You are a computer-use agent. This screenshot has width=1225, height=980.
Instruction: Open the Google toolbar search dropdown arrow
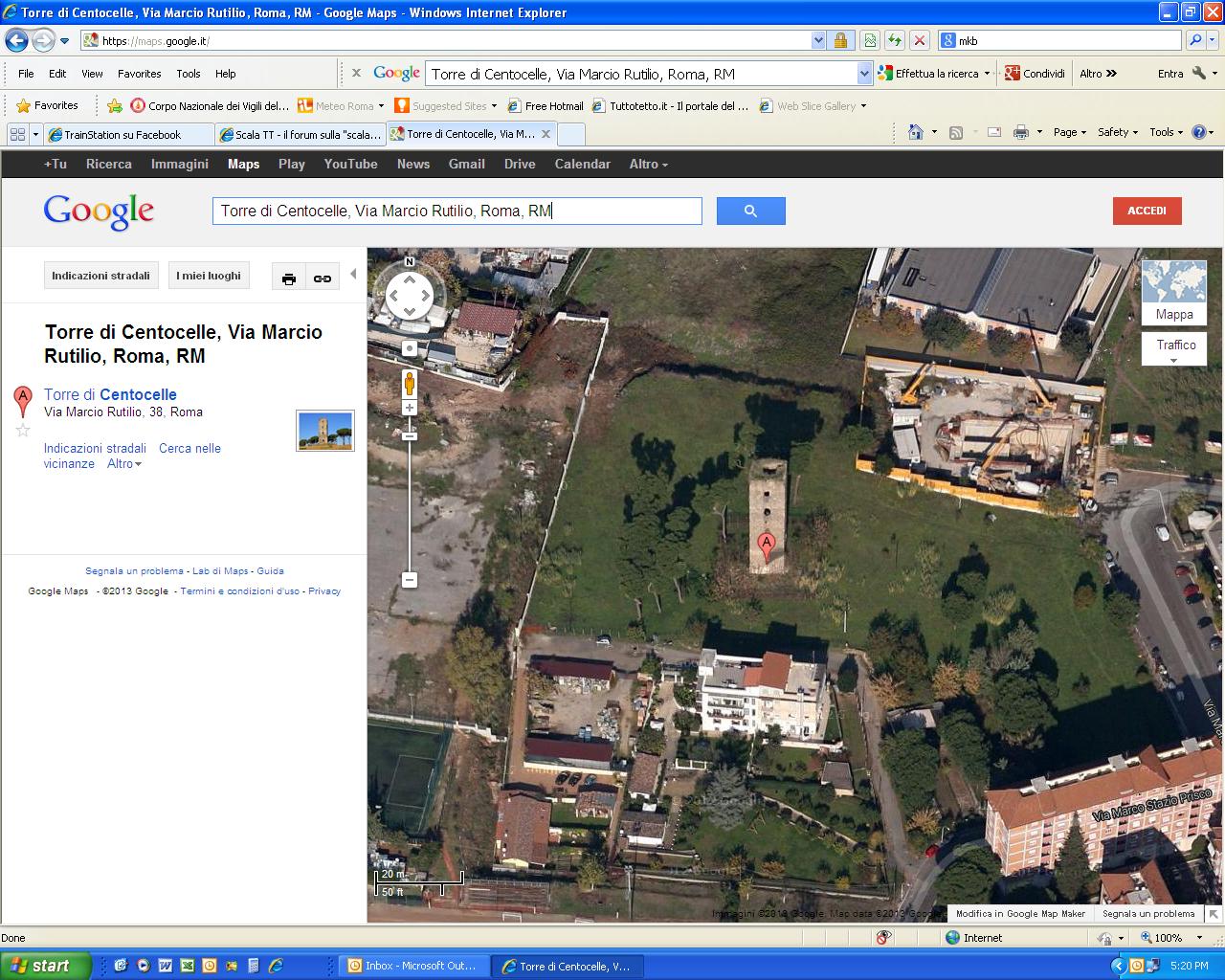[x=864, y=74]
